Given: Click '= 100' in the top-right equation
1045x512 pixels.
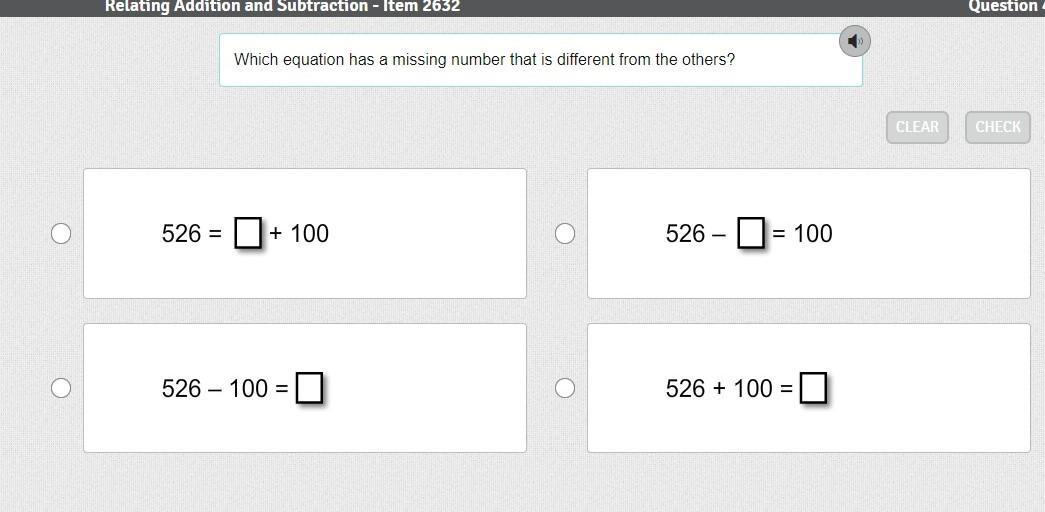Looking at the screenshot, I should [x=803, y=234].
